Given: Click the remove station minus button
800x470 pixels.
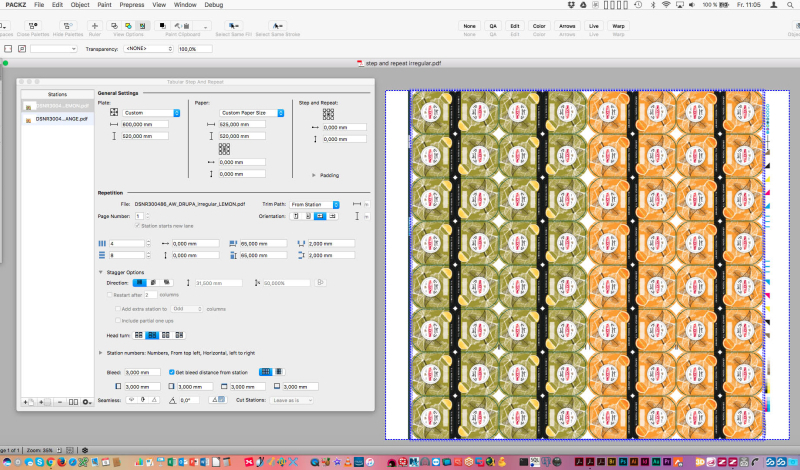Looking at the screenshot, I should 60,402.
